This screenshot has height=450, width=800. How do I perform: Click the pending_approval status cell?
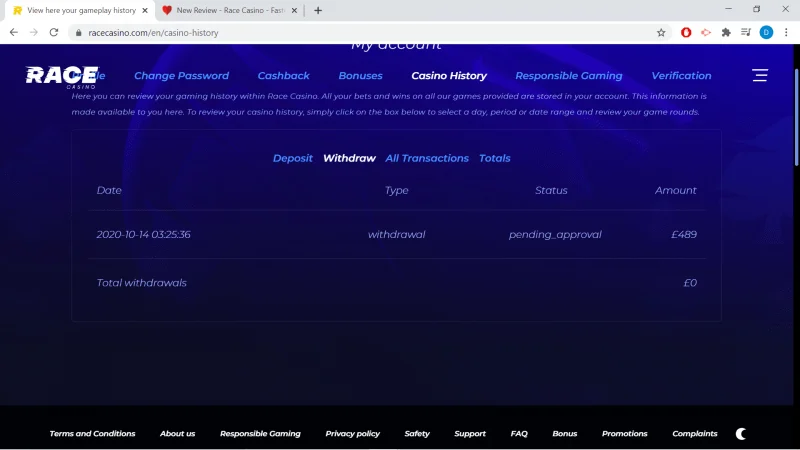(555, 235)
